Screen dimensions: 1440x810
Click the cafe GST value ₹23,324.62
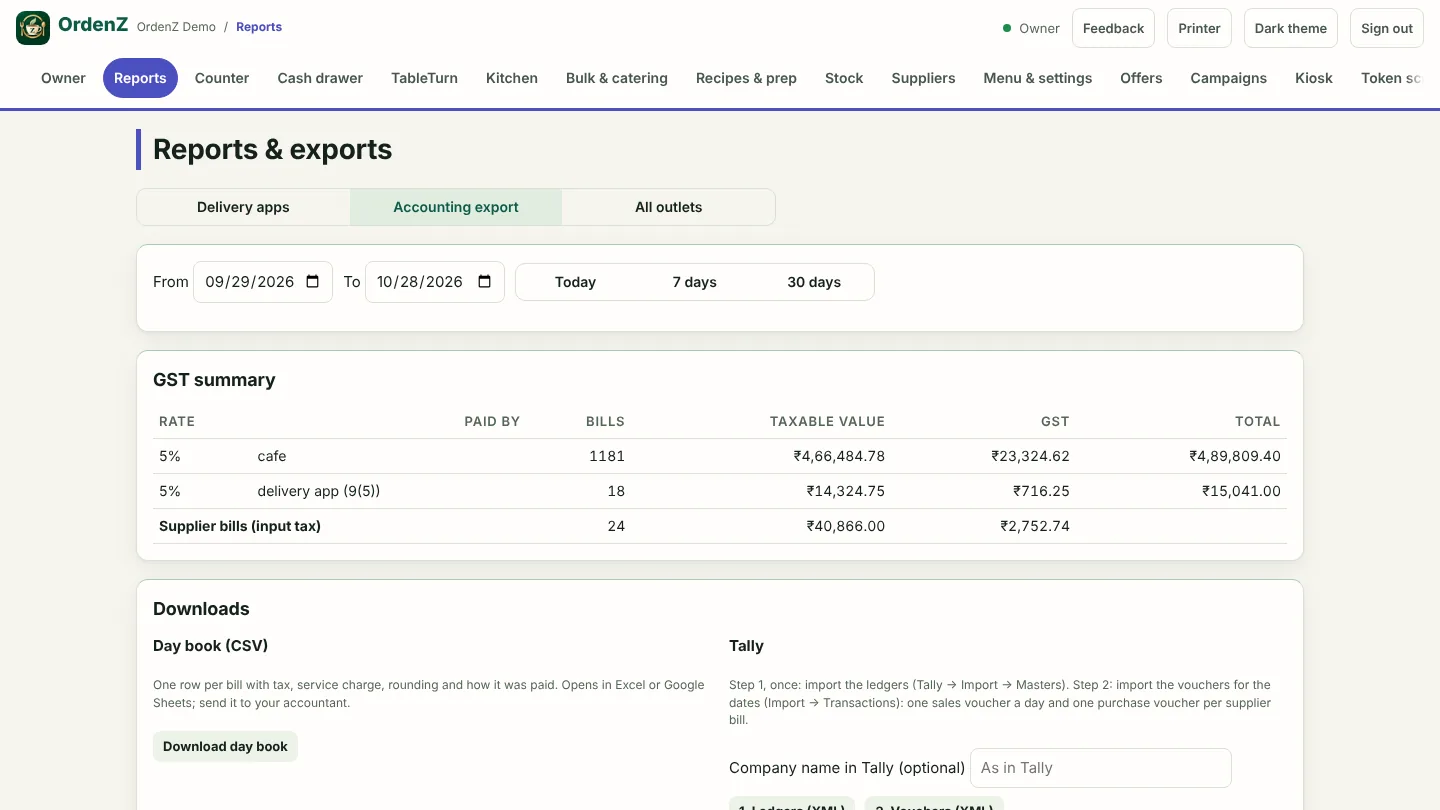(x=1031, y=456)
